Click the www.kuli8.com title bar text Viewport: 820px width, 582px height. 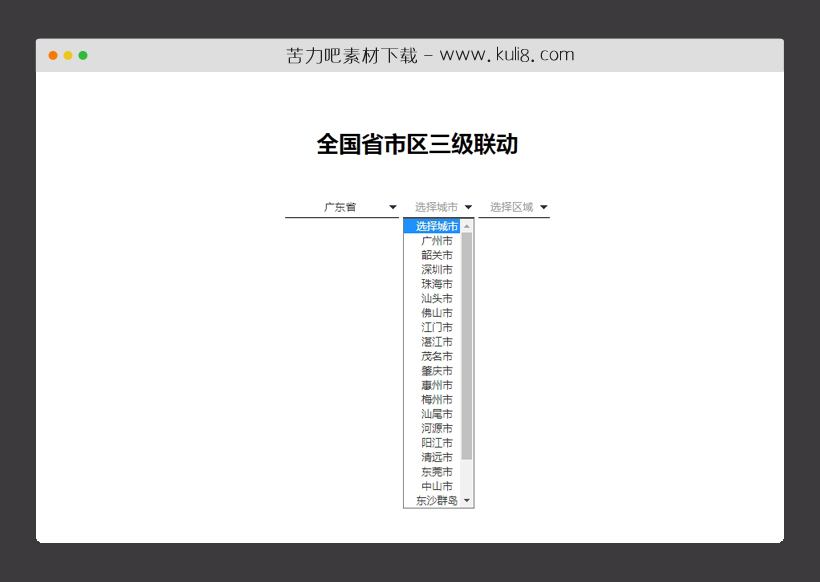tap(430, 55)
